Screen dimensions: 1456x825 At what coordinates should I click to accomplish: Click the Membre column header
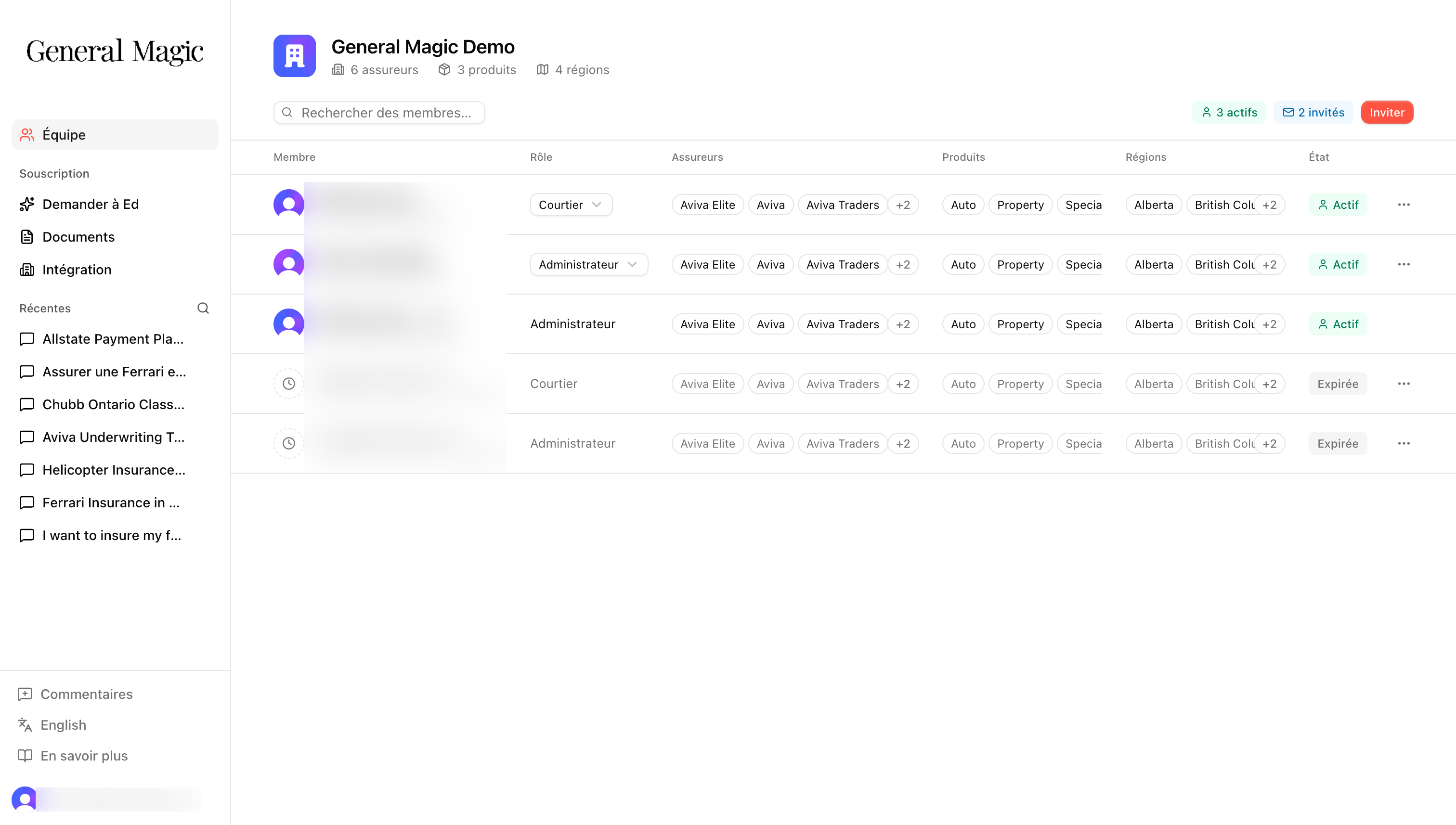[x=295, y=157]
